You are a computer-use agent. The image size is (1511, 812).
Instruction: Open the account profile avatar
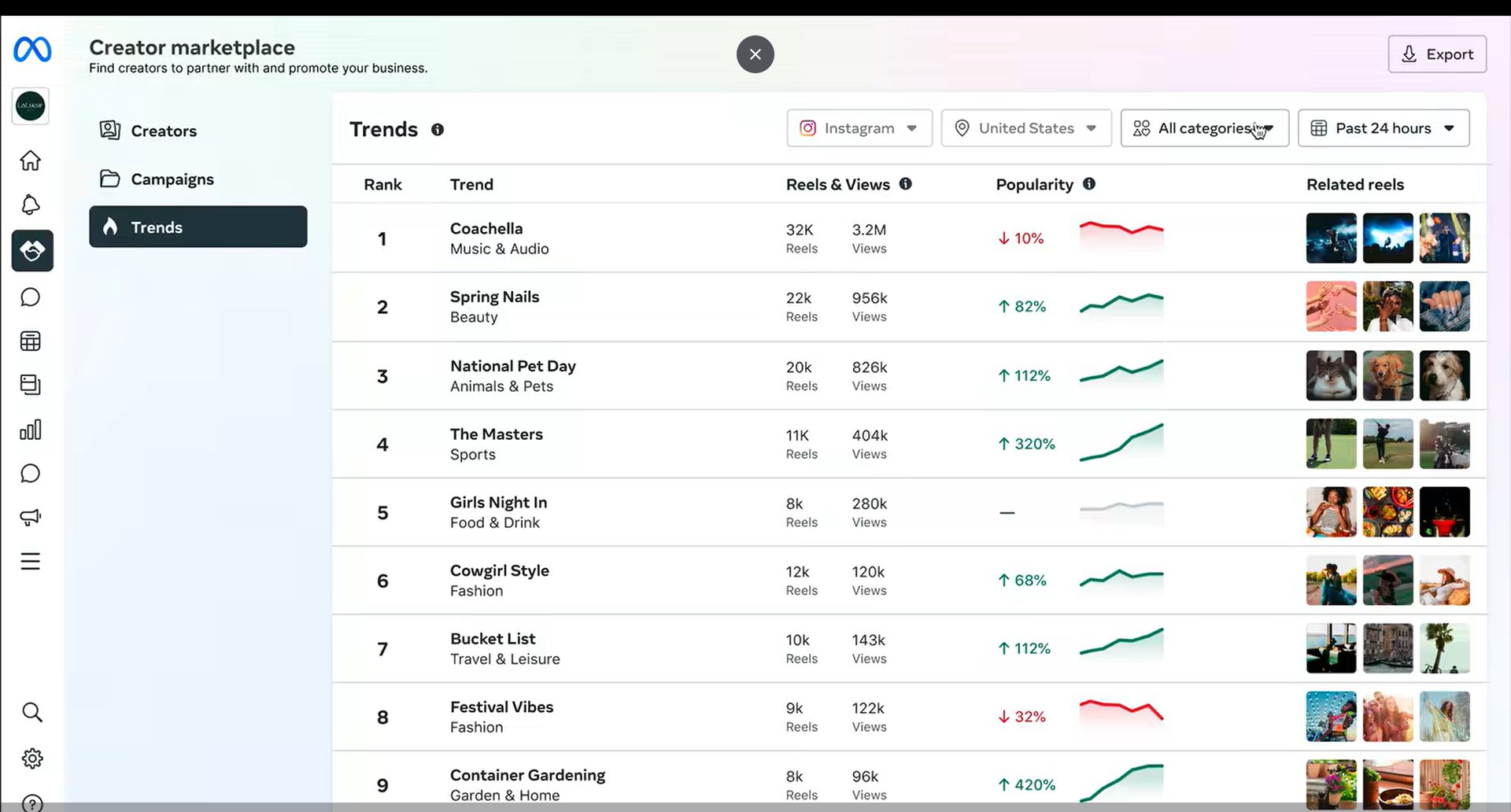tap(31, 105)
